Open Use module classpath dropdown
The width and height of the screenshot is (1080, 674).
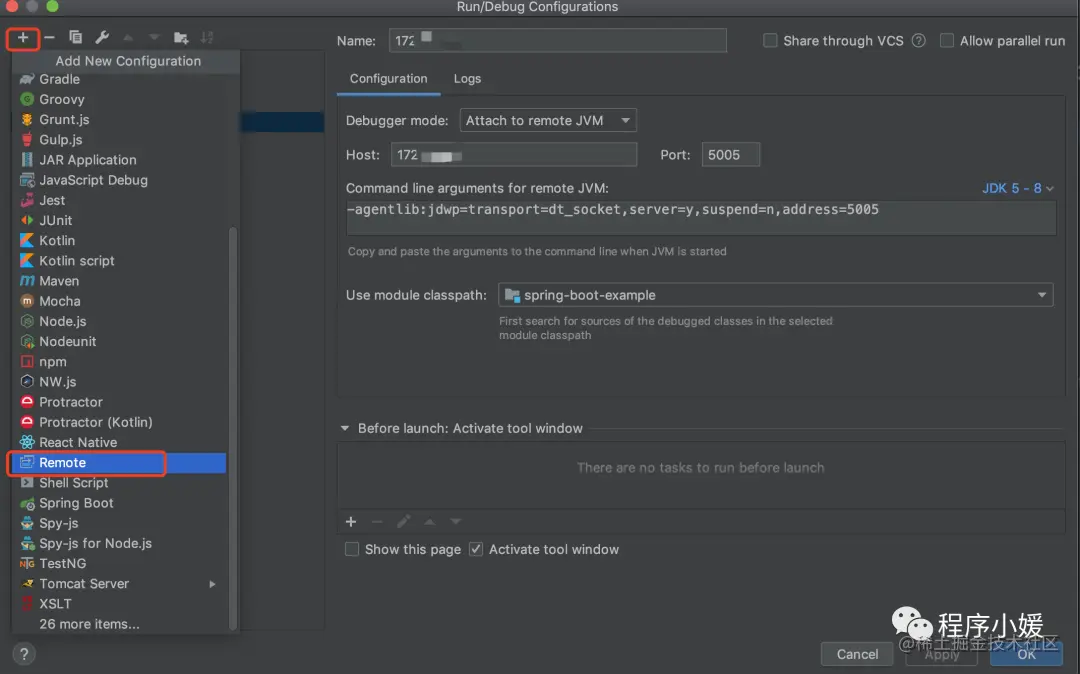pyautogui.click(x=776, y=295)
